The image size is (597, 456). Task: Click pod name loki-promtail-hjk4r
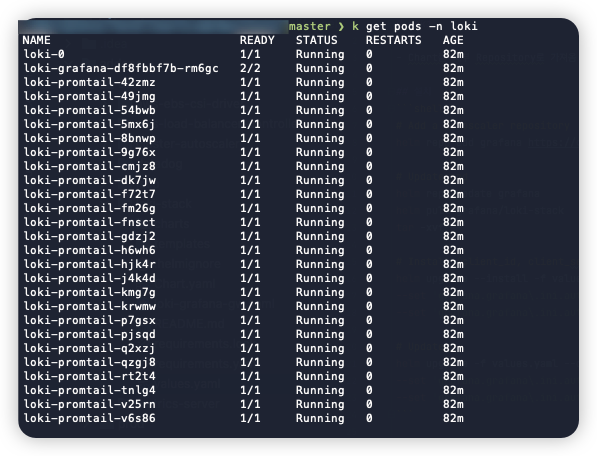pyautogui.click(x=89, y=265)
